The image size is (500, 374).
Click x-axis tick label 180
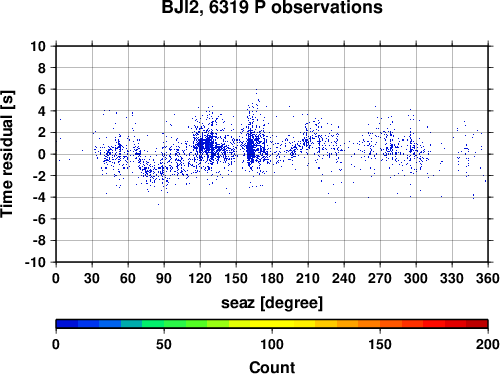tap(272, 278)
